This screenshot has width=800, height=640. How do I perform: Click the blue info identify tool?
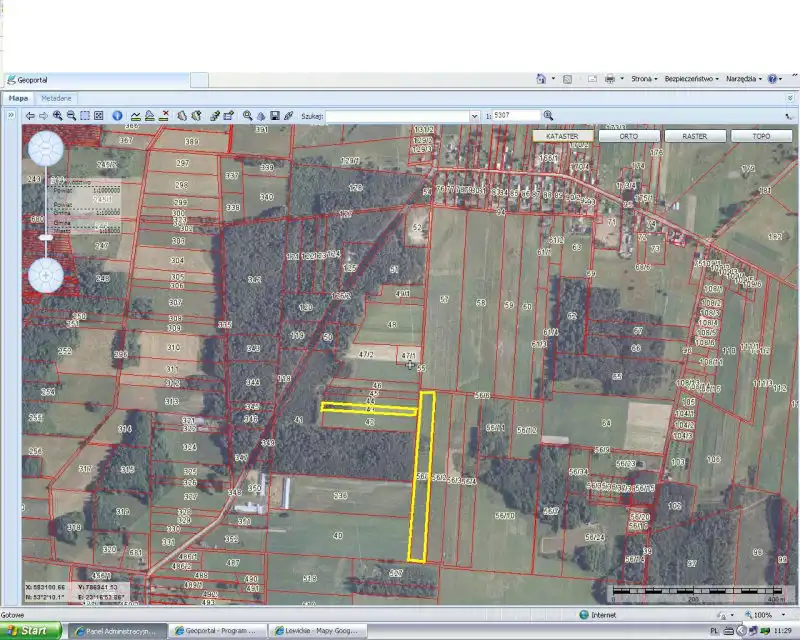[116, 116]
